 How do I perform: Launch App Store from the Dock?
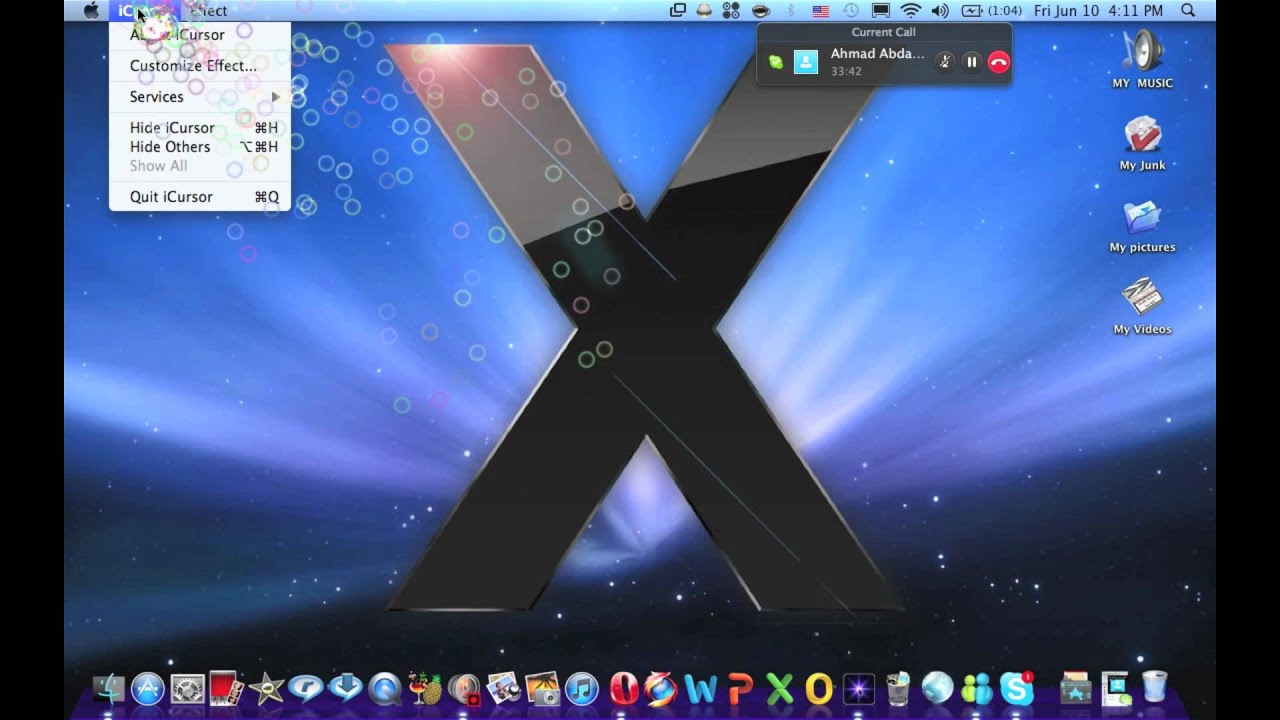pos(148,688)
